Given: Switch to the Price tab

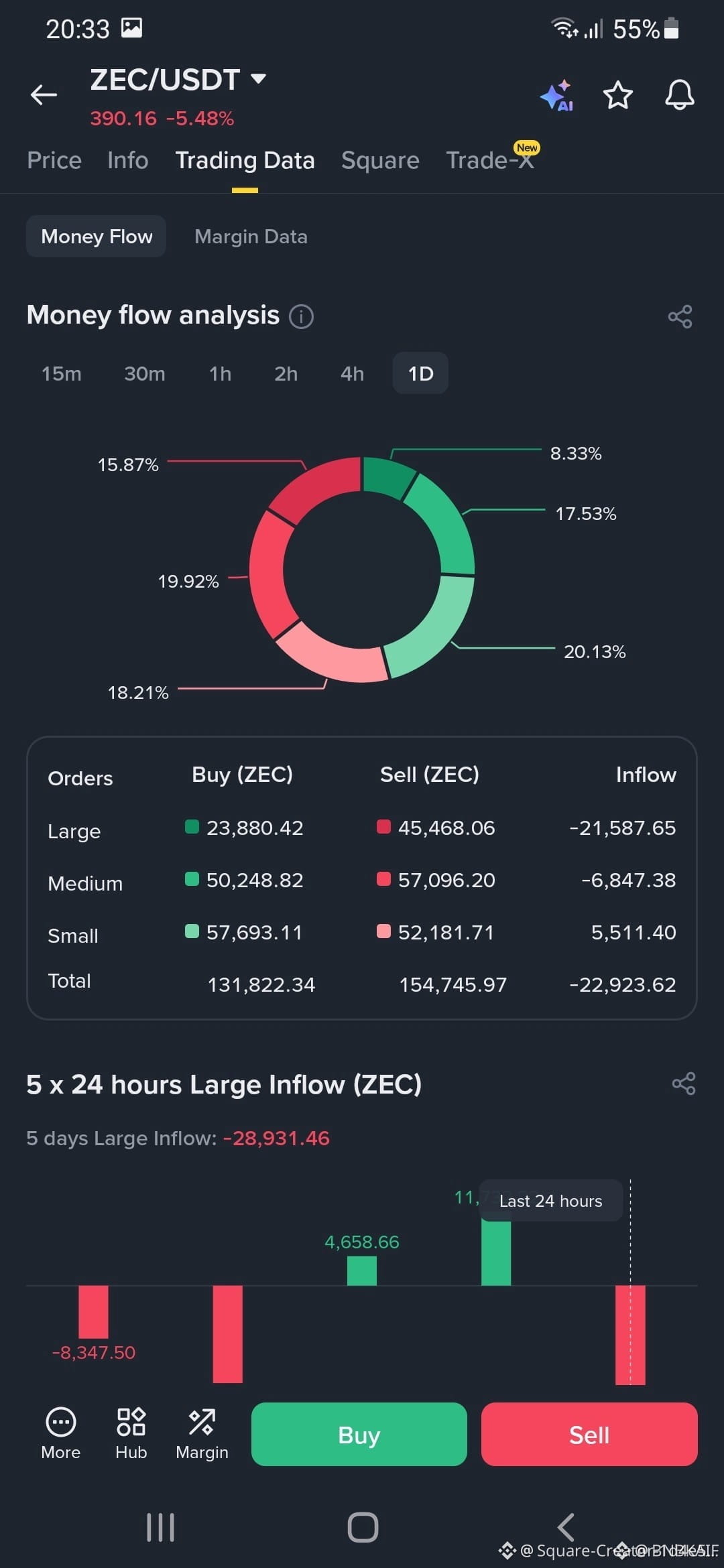Looking at the screenshot, I should pyautogui.click(x=54, y=160).
